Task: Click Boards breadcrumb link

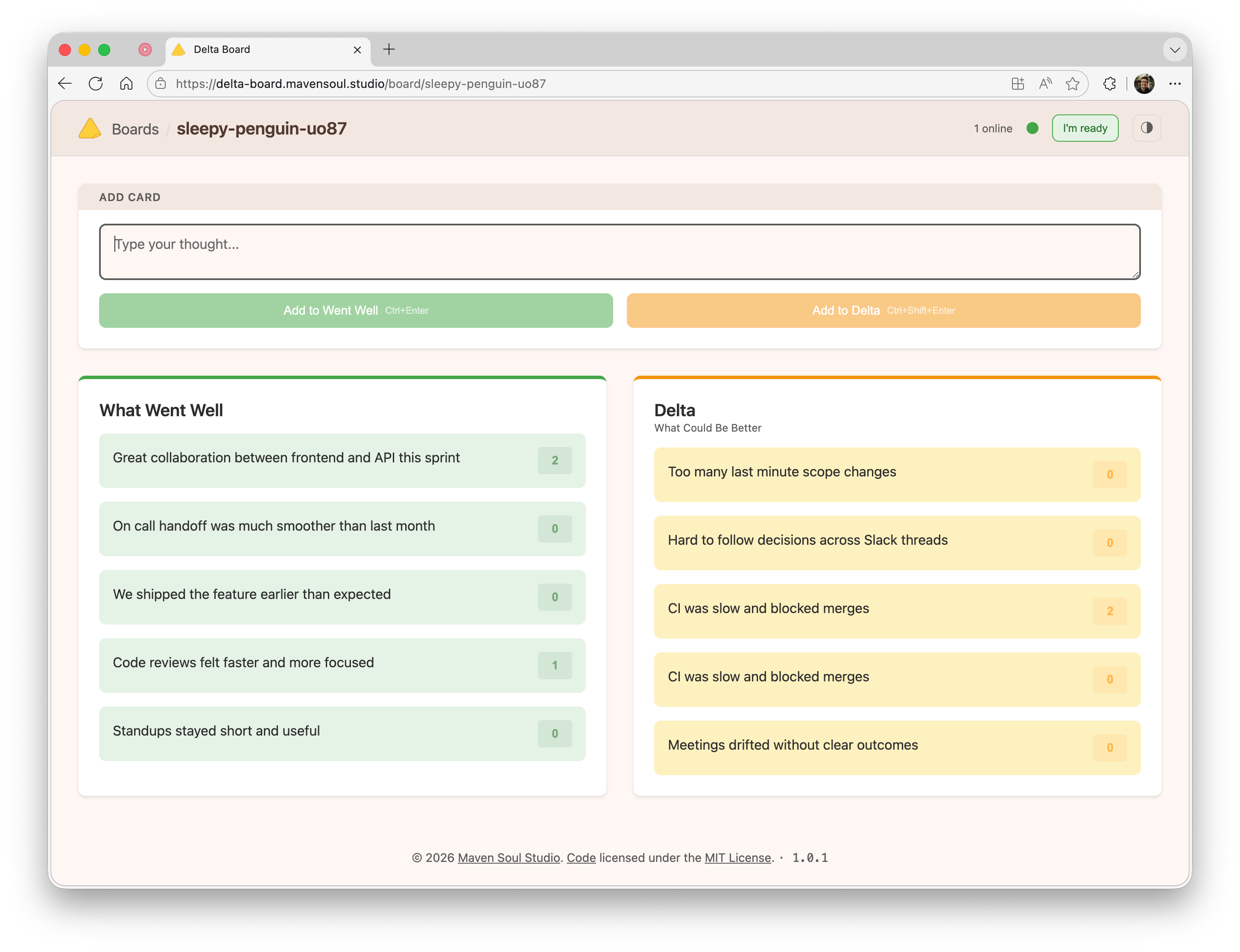Action: click(x=135, y=129)
